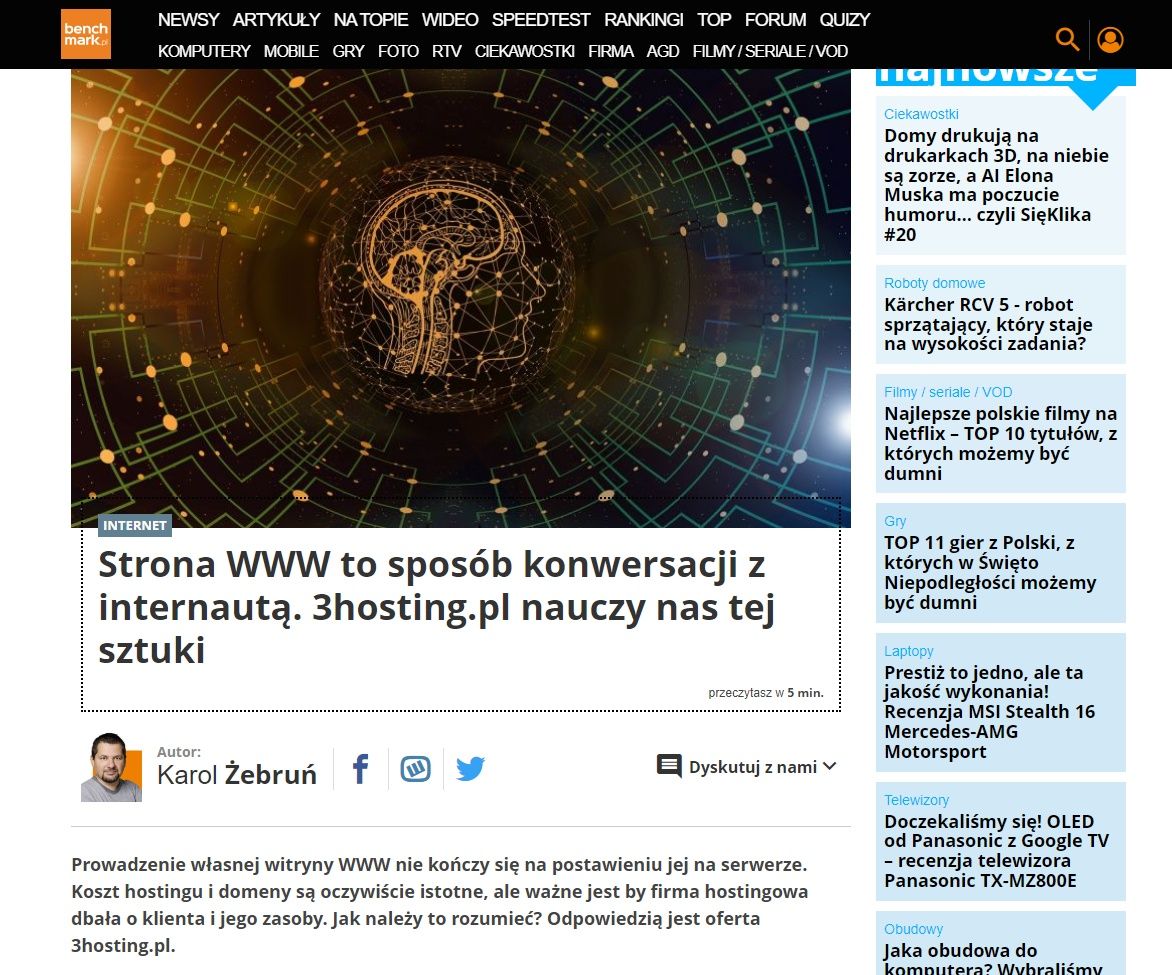The height and width of the screenshot is (975, 1172).
Task: Share article on Facebook
Action: pos(361,769)
